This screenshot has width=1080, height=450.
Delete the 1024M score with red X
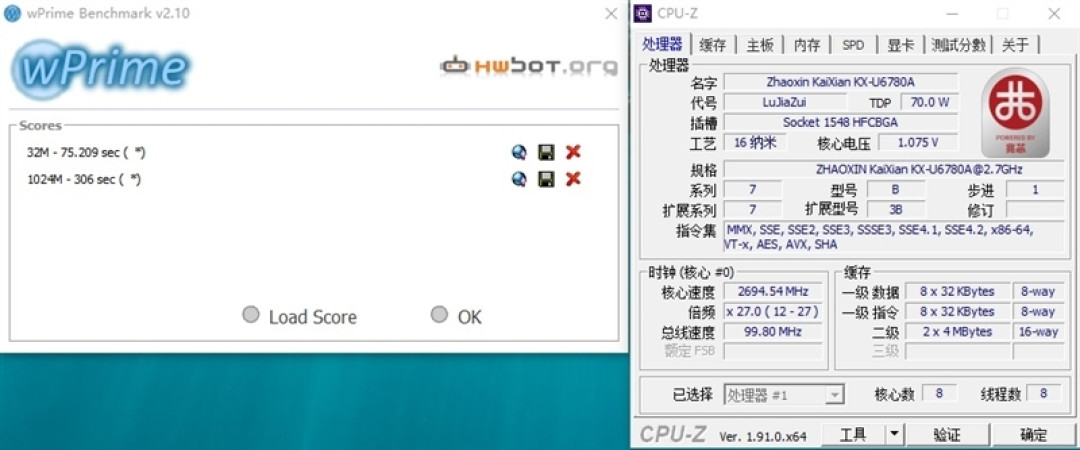572,179
